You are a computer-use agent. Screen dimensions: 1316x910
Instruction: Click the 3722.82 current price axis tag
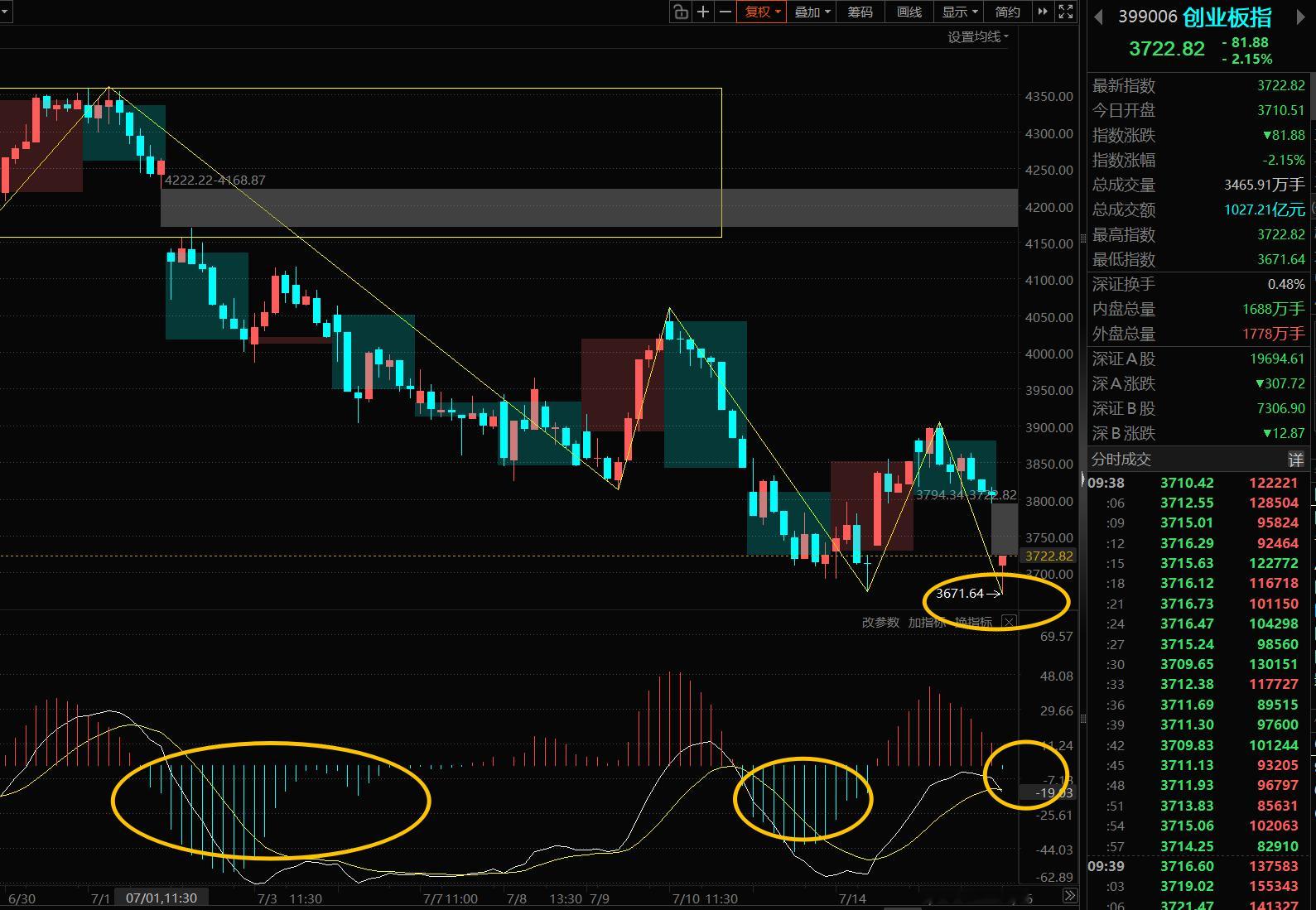click(x=1048, y=556)
